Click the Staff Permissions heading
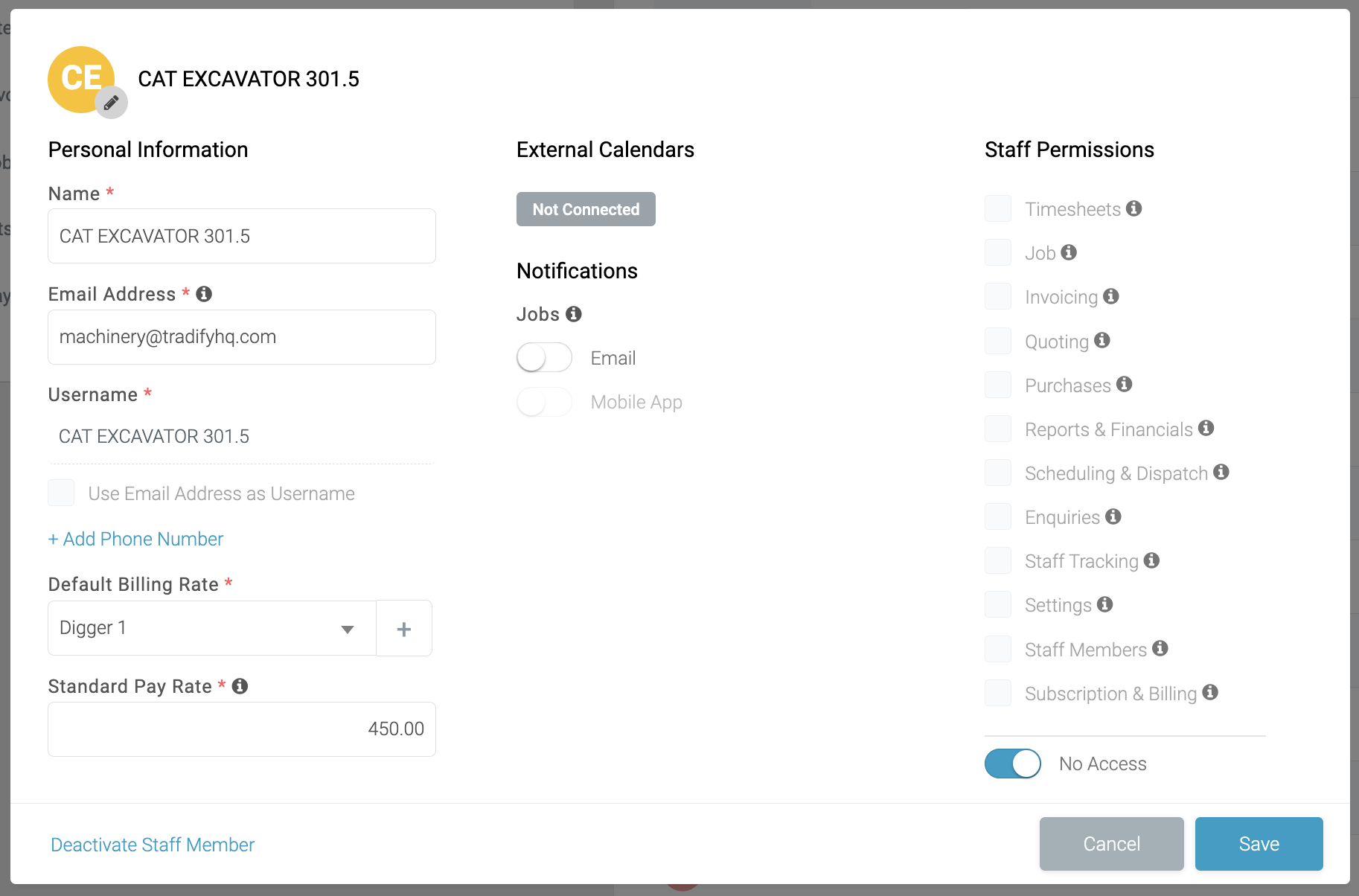1359x896 pixels. click(1069, 150)
